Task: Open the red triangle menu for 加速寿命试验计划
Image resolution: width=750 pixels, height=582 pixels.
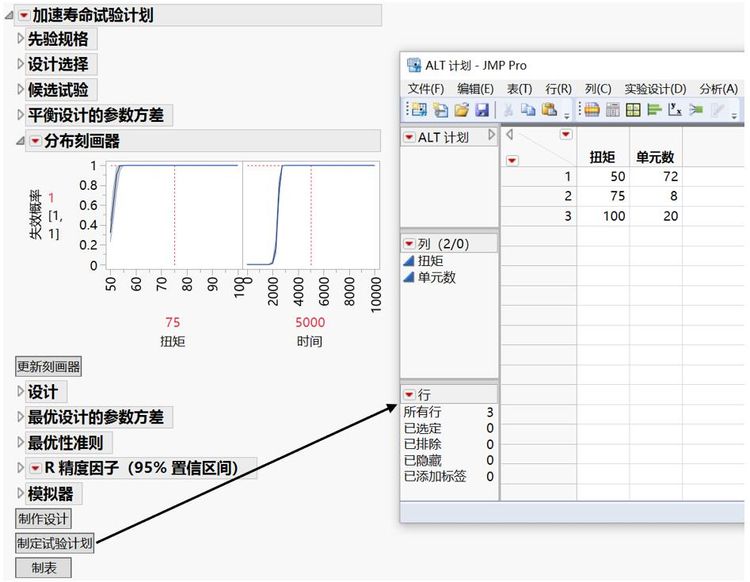Action: point(23,16)
